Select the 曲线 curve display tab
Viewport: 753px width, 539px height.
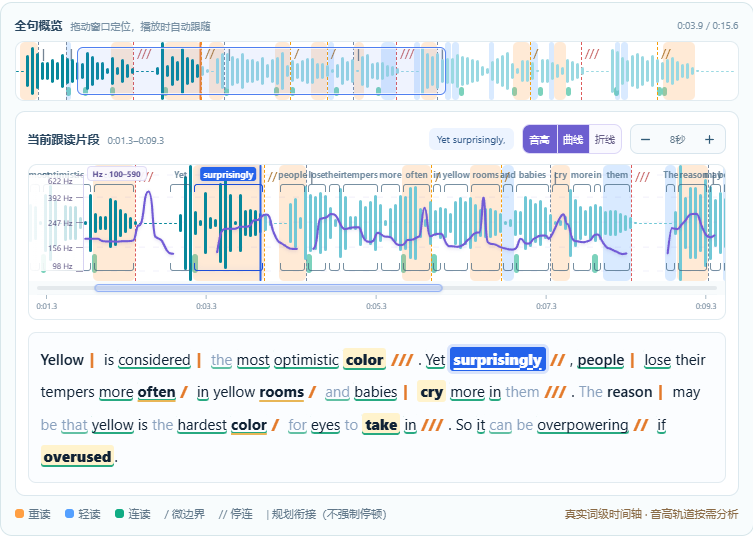[573, 139]
